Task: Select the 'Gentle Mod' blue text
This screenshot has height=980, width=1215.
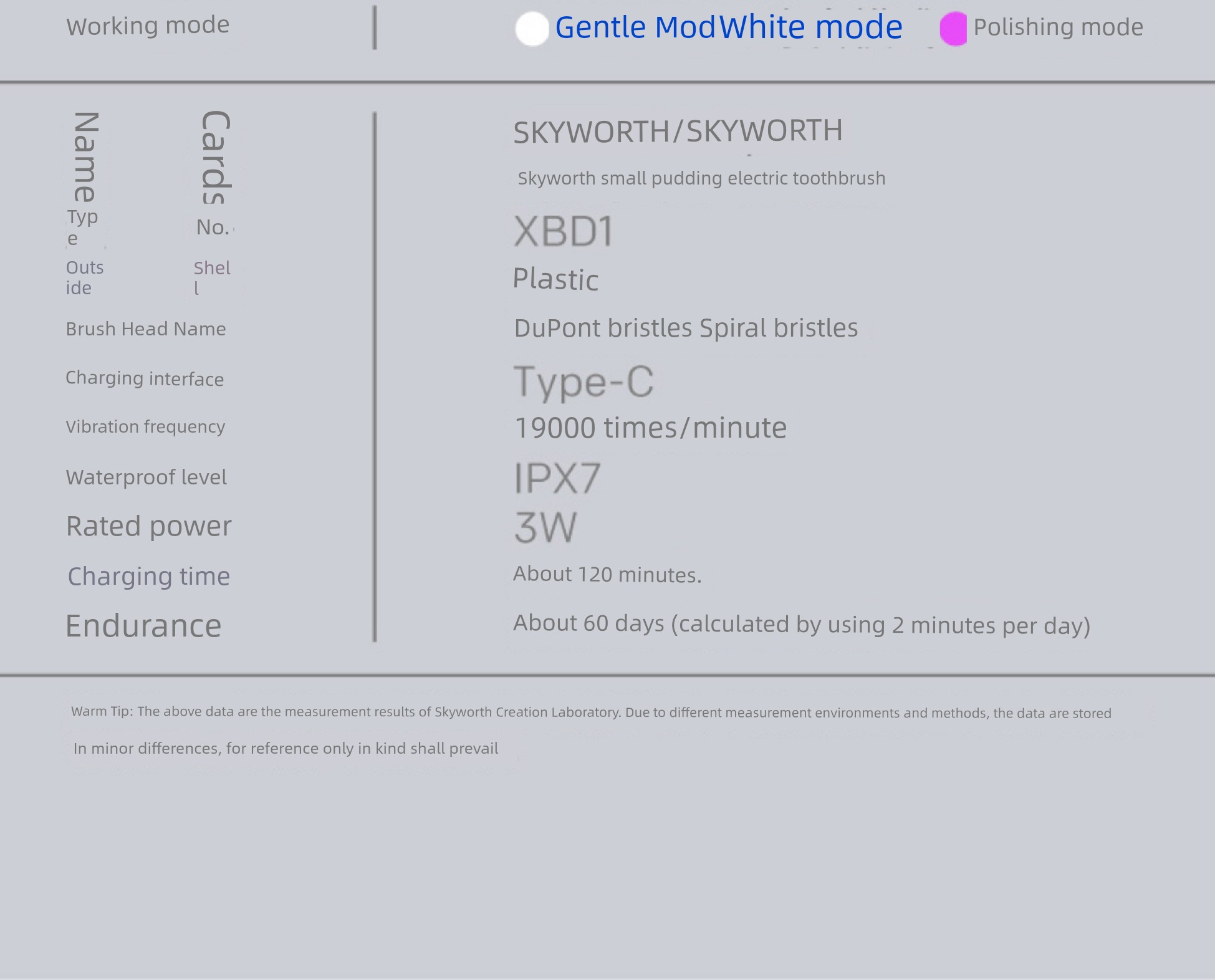Action: coord(635,27)
